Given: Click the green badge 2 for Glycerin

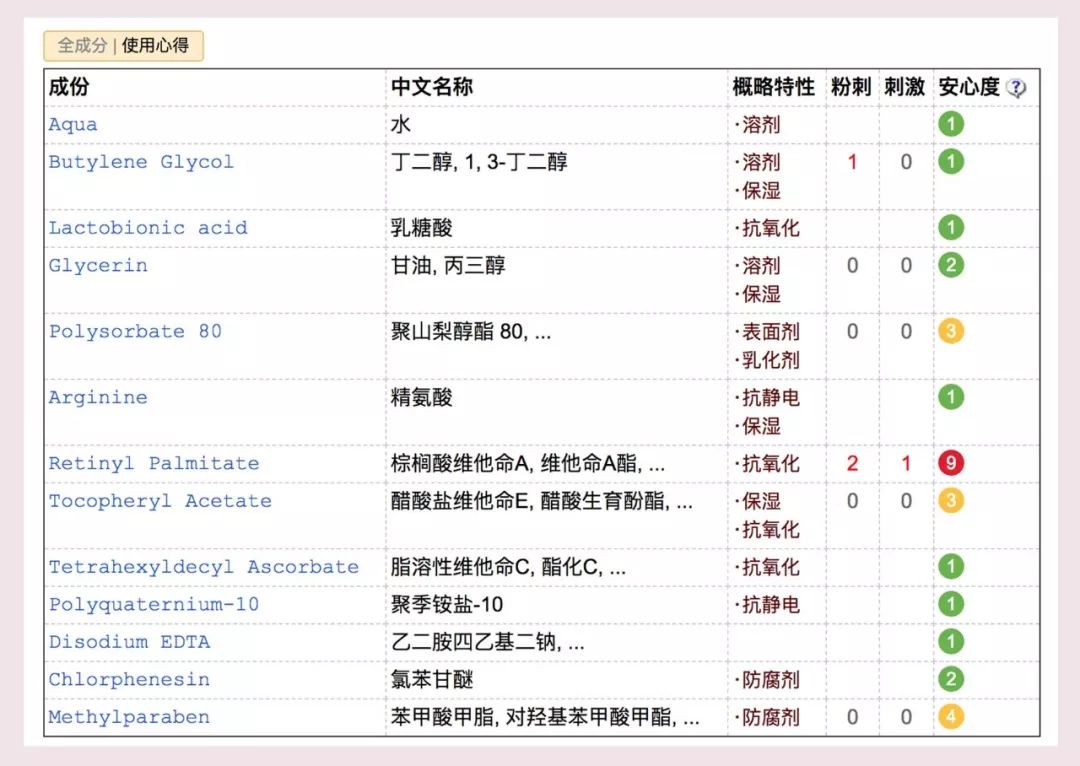Looking at the screenshot, I should 951,265.
